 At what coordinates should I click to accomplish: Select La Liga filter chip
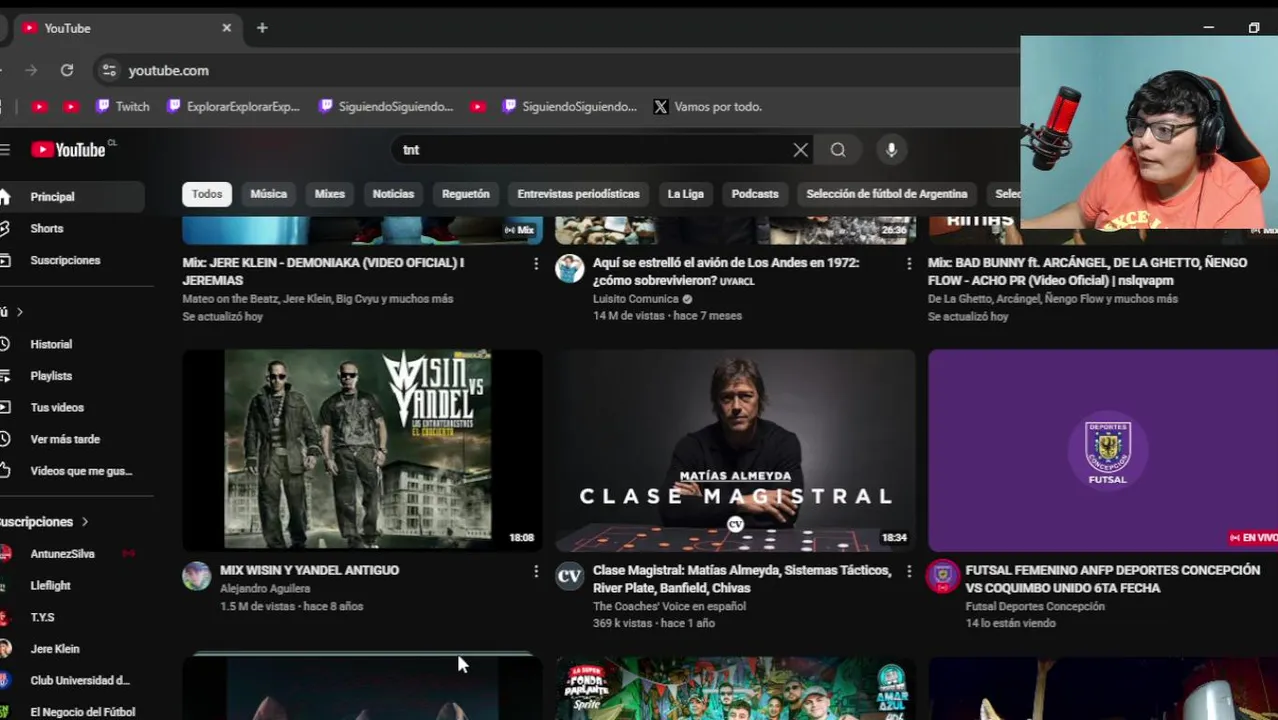tap(686, 194)
